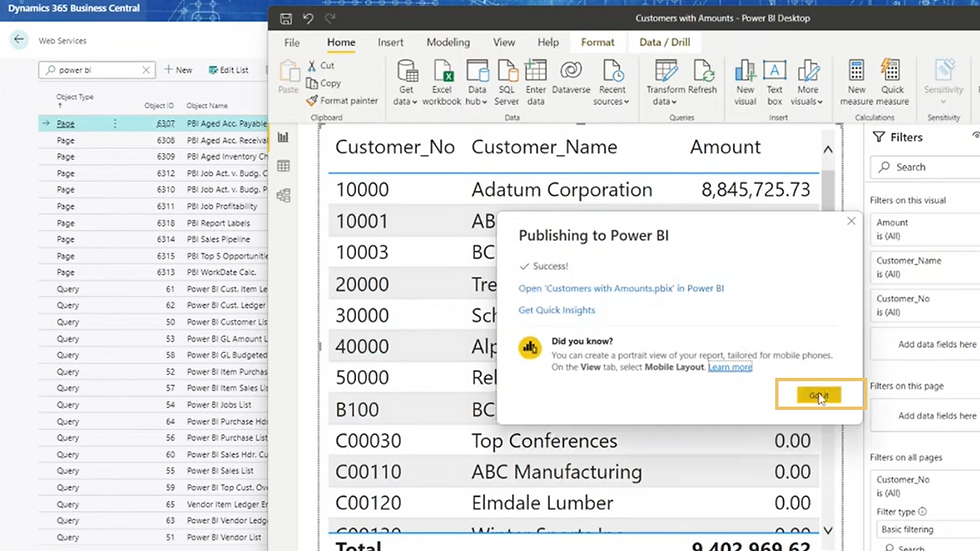Select the PBI Job Profitability row

pos(153,206)
